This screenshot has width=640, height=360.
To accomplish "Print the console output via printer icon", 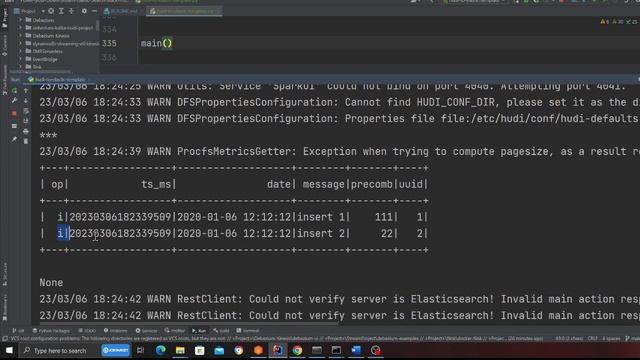I will click(26, 131).
